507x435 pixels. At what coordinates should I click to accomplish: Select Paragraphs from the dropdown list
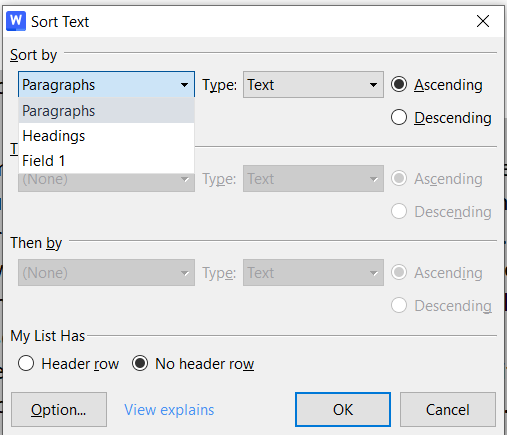[106, 111]
